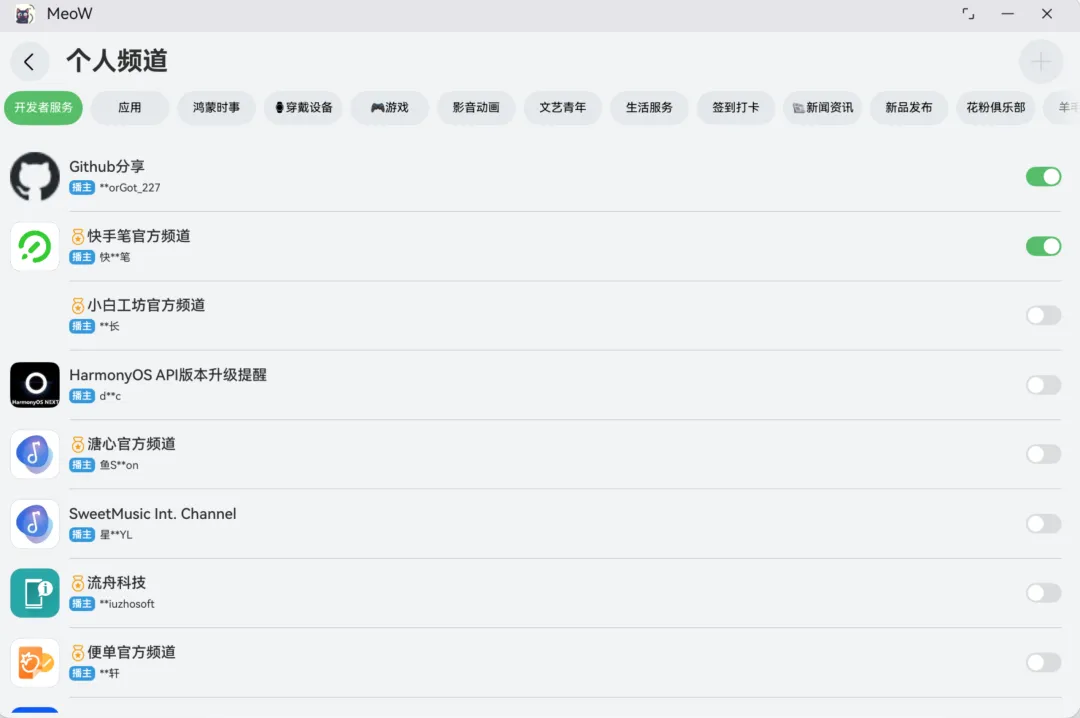Screen dimensions: 1080x718
Task: Open the 溏心官方频道 music note icon
Action: coord(35,454)
